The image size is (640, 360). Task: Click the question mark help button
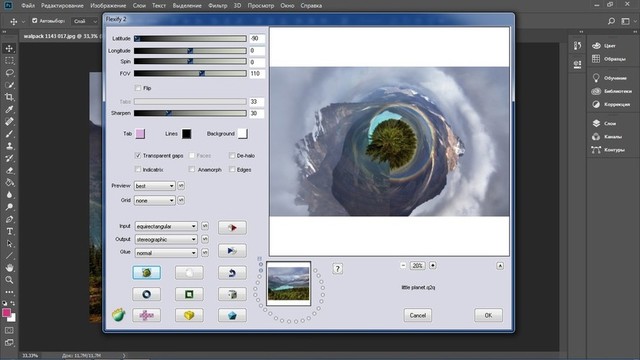[x=338, y=269]
